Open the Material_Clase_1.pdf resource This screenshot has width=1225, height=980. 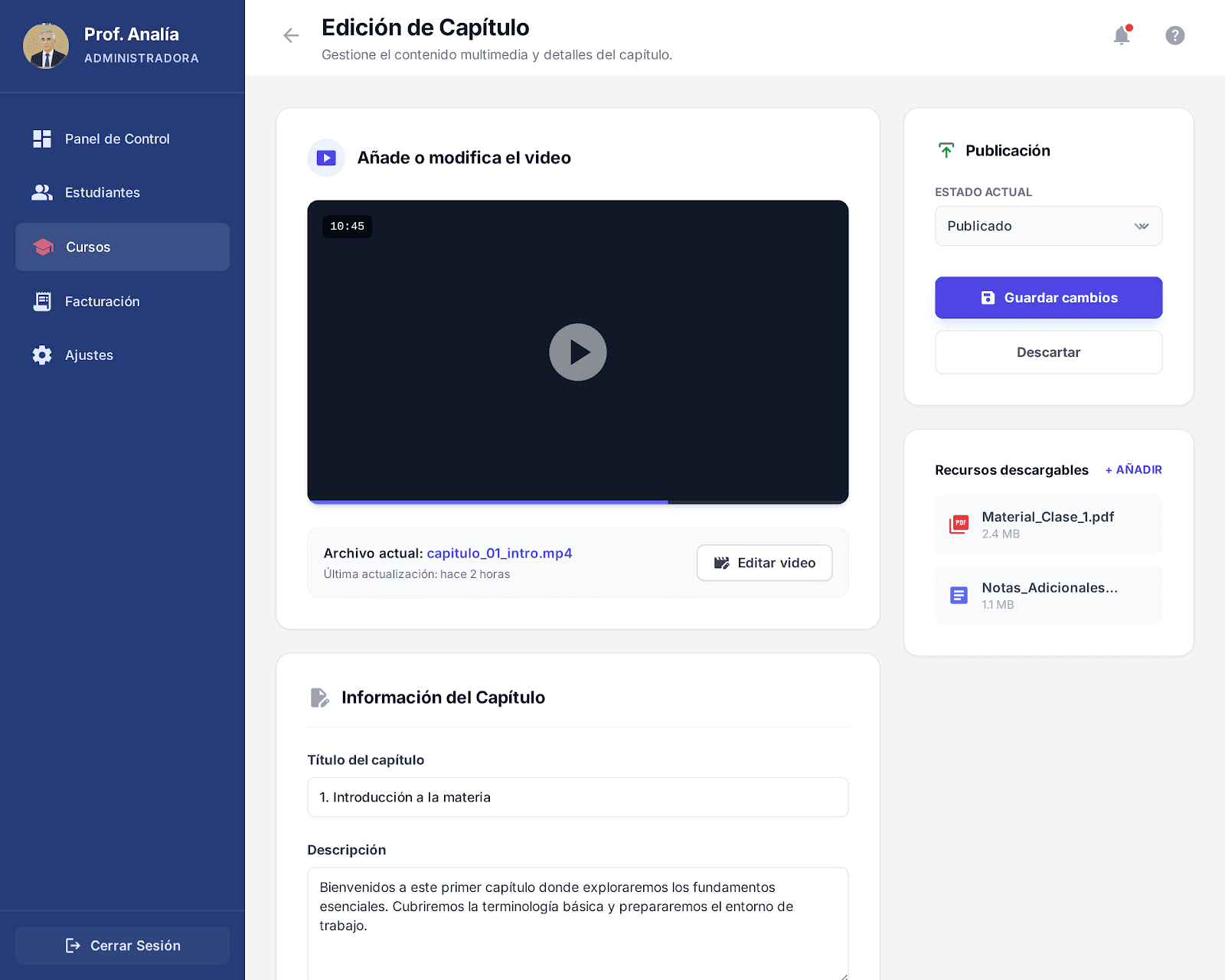1048,524
